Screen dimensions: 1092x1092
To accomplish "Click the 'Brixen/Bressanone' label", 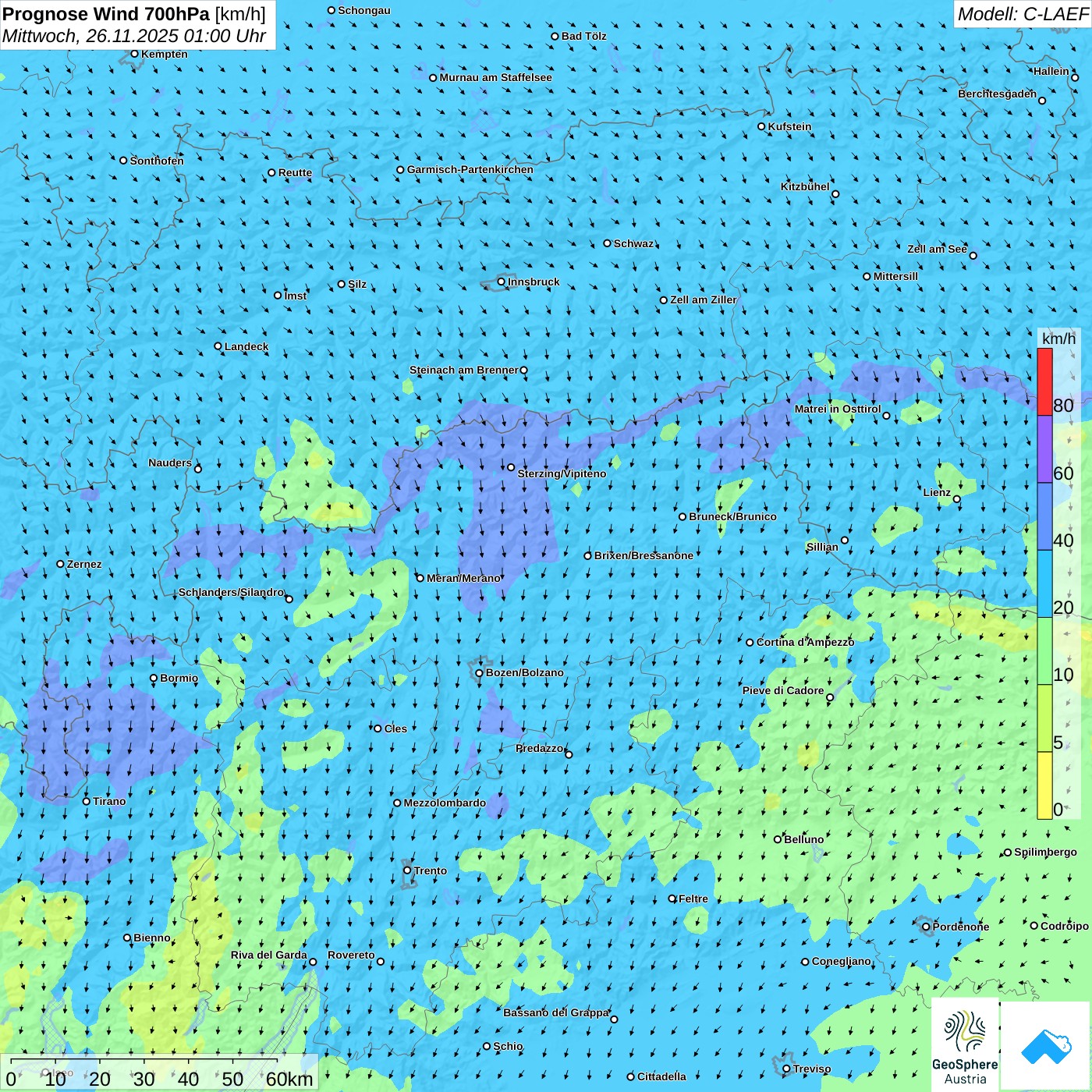I will pyautogui.click(x=643, y=555).
